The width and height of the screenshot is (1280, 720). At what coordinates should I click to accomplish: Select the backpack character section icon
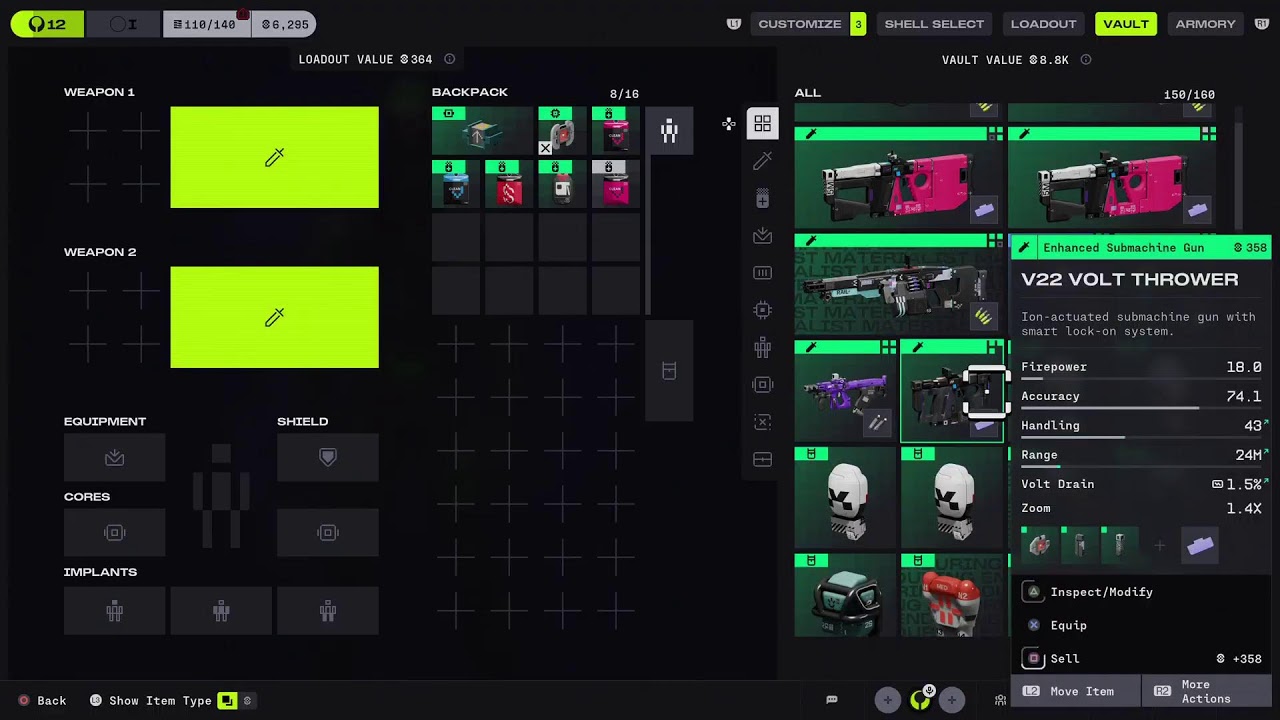coord(669,131)
